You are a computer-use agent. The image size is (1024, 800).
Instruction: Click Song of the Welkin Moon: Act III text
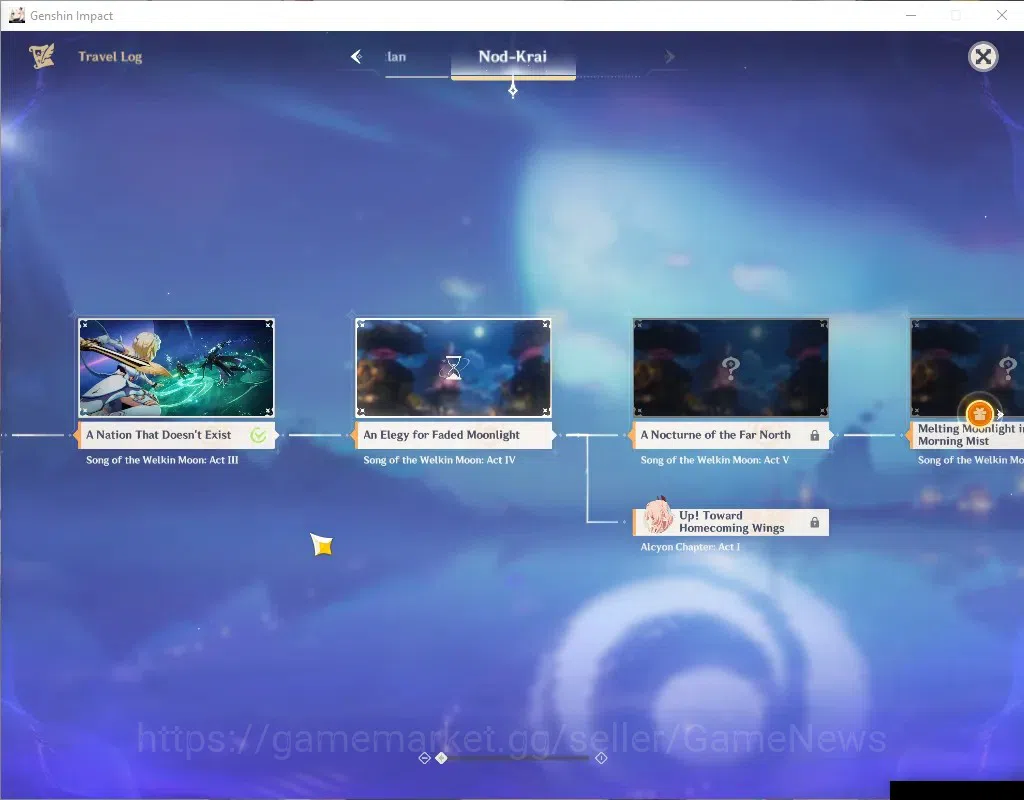(x=162, y=460)
